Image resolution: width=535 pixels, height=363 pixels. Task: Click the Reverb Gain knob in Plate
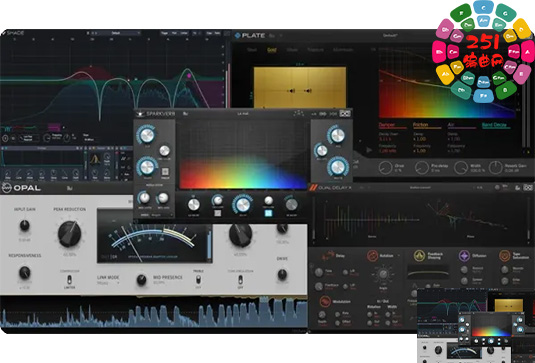495,168
